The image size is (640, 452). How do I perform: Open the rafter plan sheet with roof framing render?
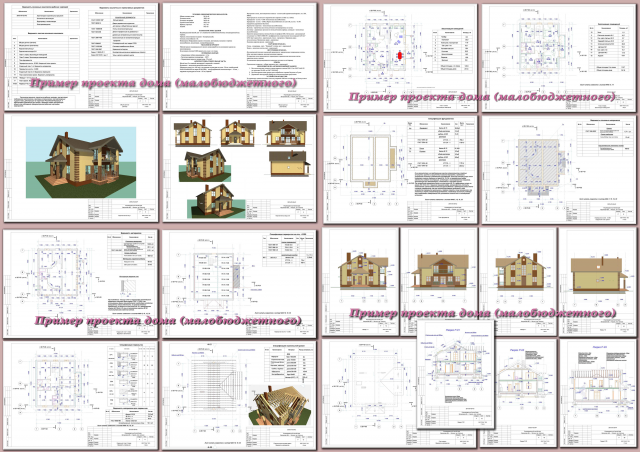[240, 395]
